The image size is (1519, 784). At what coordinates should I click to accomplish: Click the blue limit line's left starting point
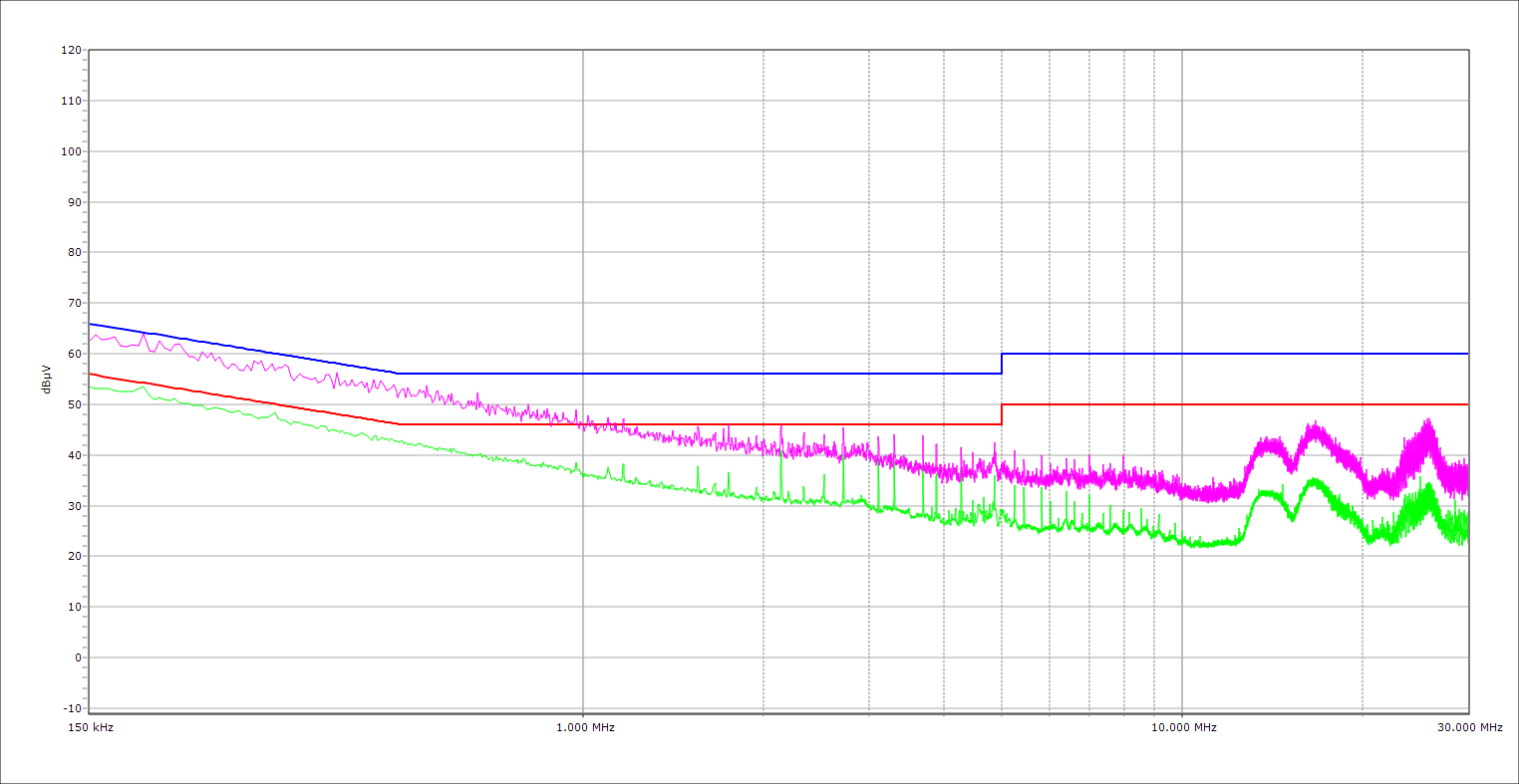91,324
